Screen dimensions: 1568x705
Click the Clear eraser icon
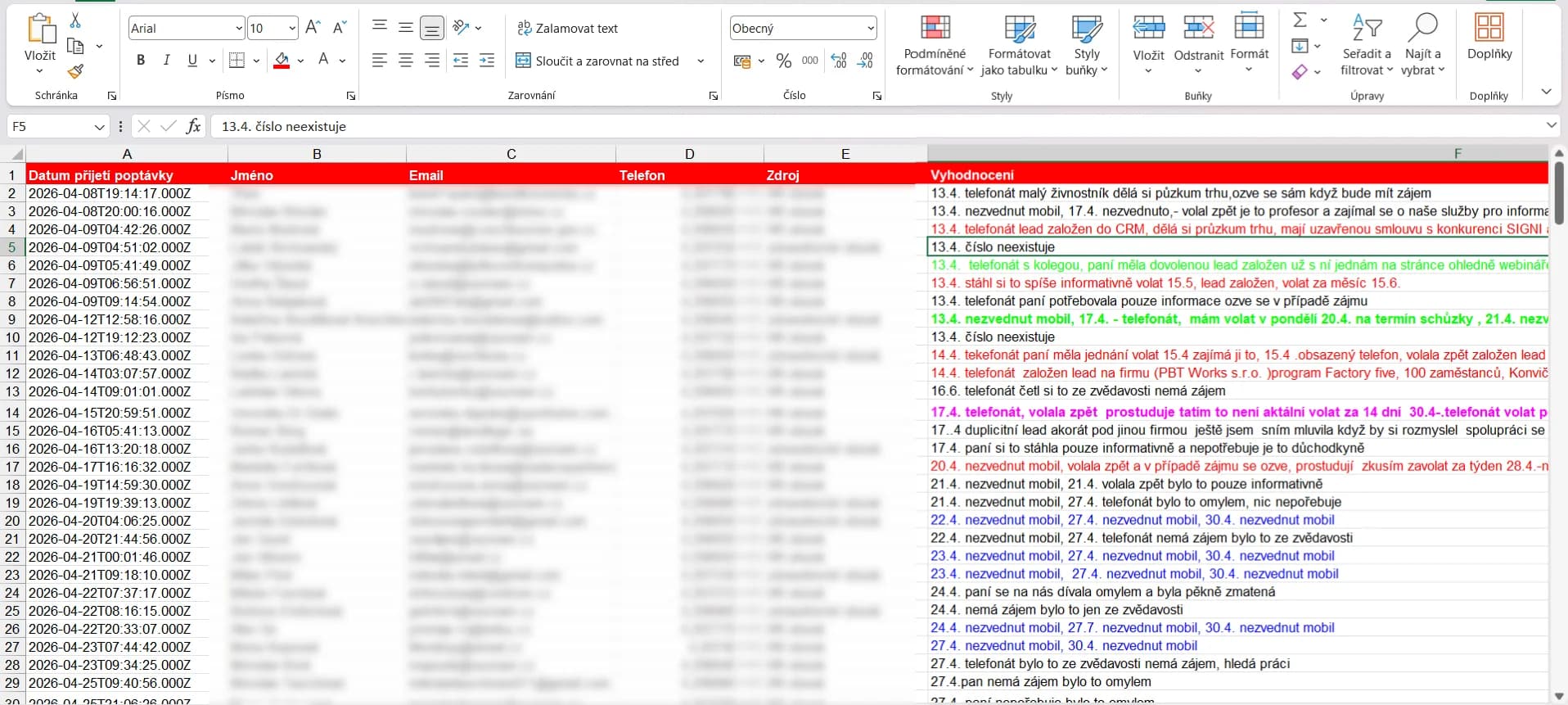(1300, 72)
